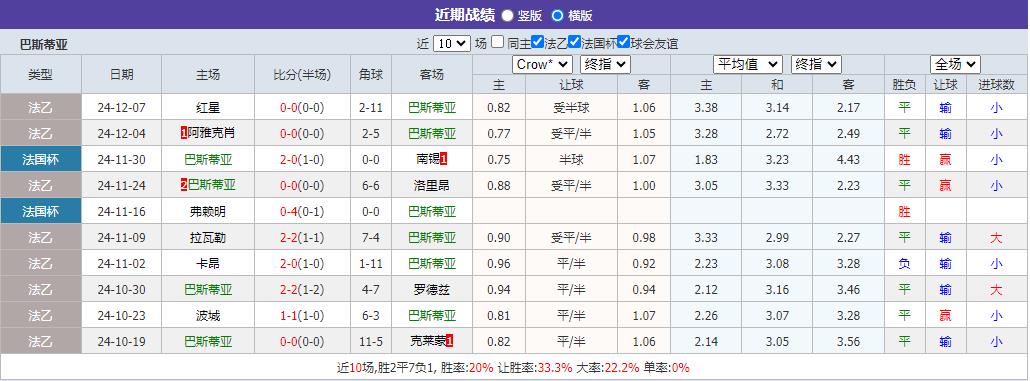1030x381 pixels.
Task: Click the odds value 1.83
Action: pyautogui.click(x=705, y=160)
